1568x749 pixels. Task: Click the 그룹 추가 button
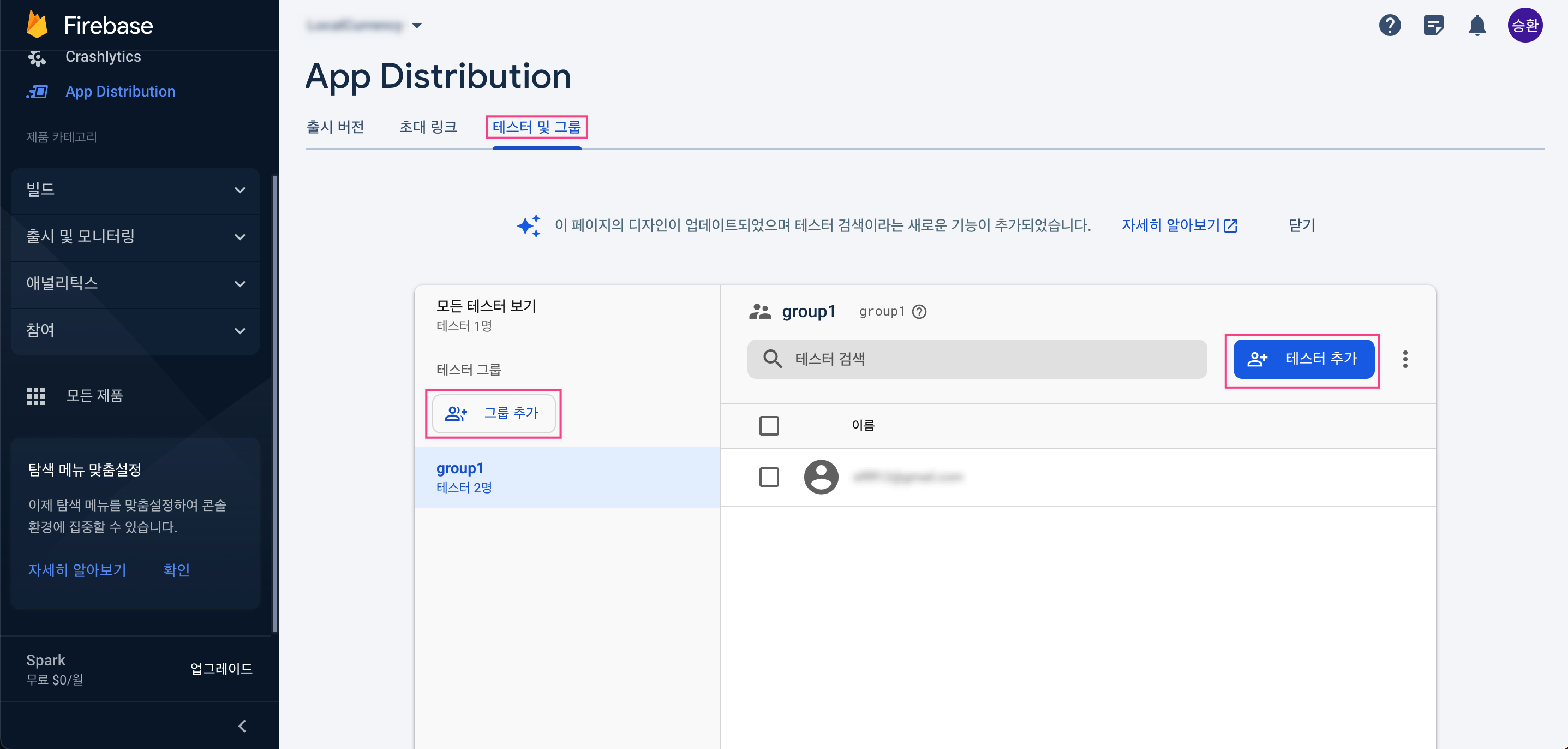click(493, 413)
